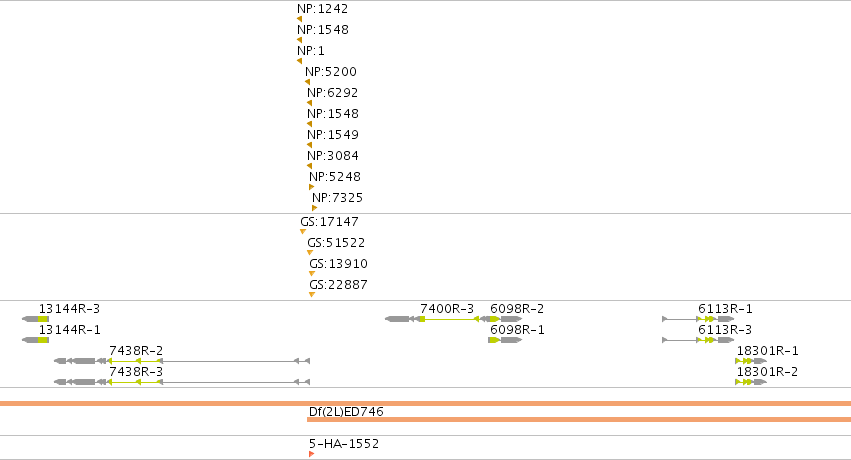Open the NP:5200 label
The width and height of the screenshot is (851, 460).
pyautogui.click(x=331, y=72)
